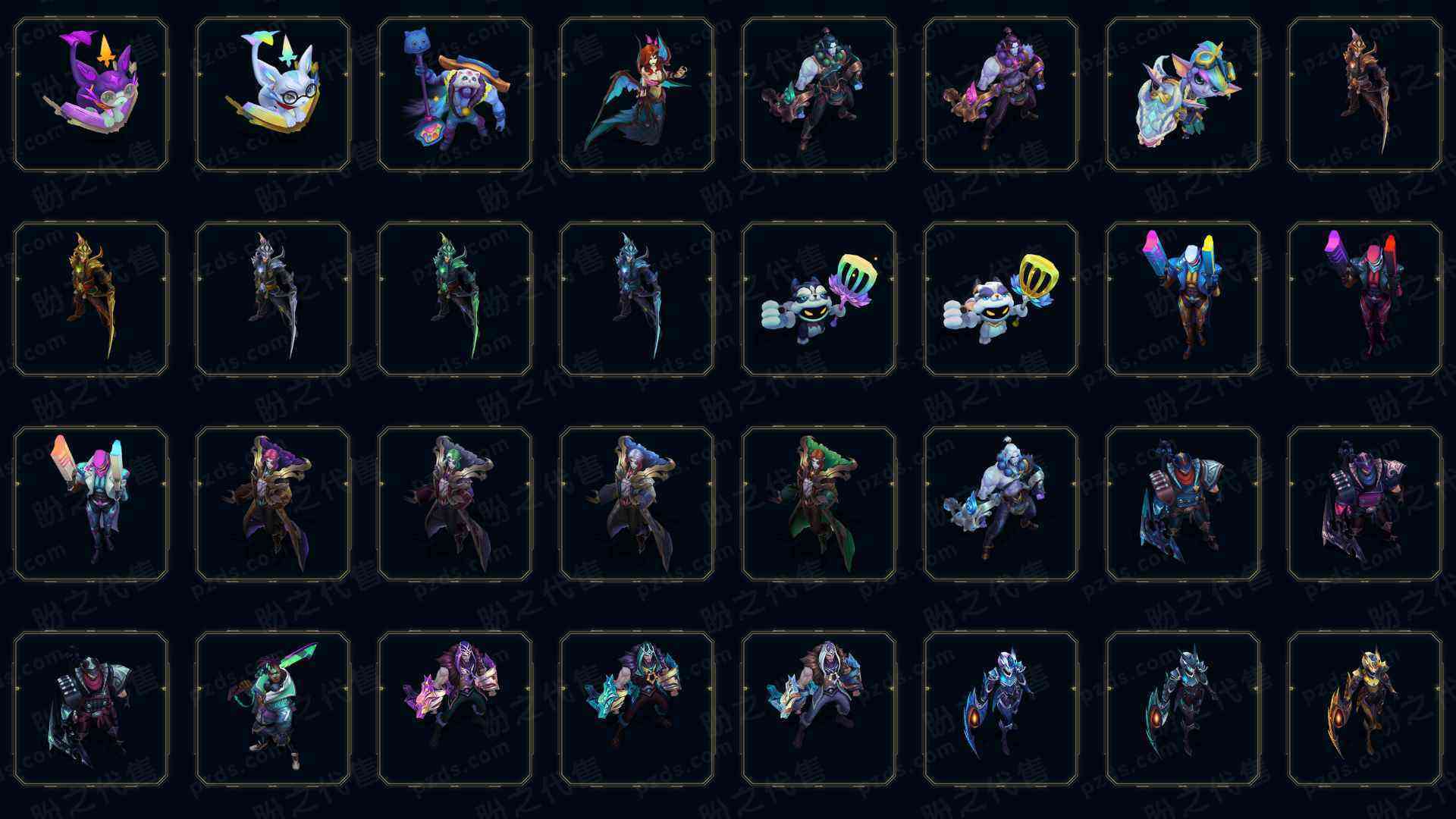Select the green glowing bow archer chroma
This screenshot has height=819, width=1456.
coord(455,299)
